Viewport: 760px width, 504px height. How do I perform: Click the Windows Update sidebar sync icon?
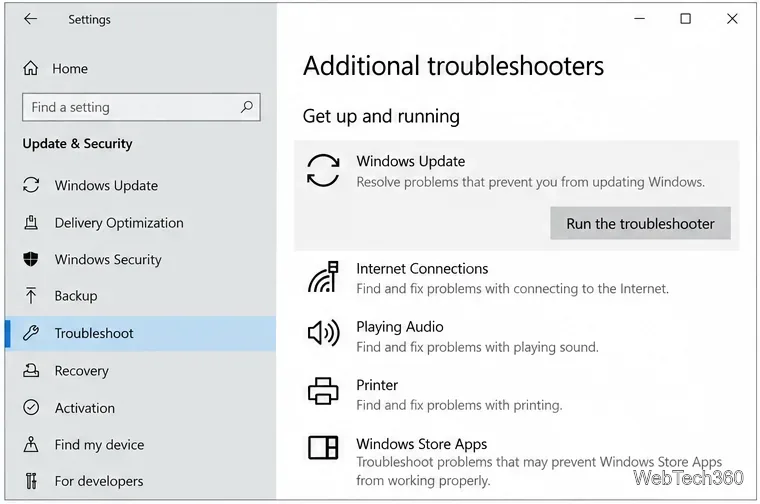tap(31, 185)
